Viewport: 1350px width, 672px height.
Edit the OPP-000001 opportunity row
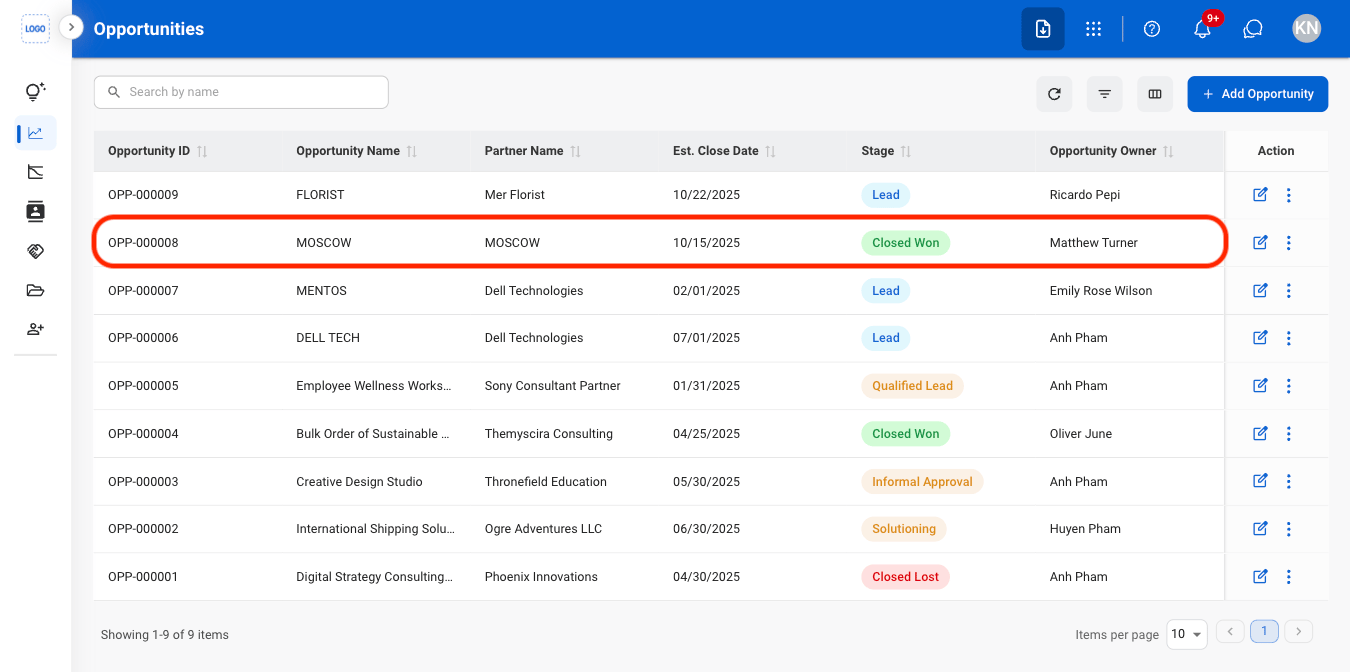coord(1260,576)
